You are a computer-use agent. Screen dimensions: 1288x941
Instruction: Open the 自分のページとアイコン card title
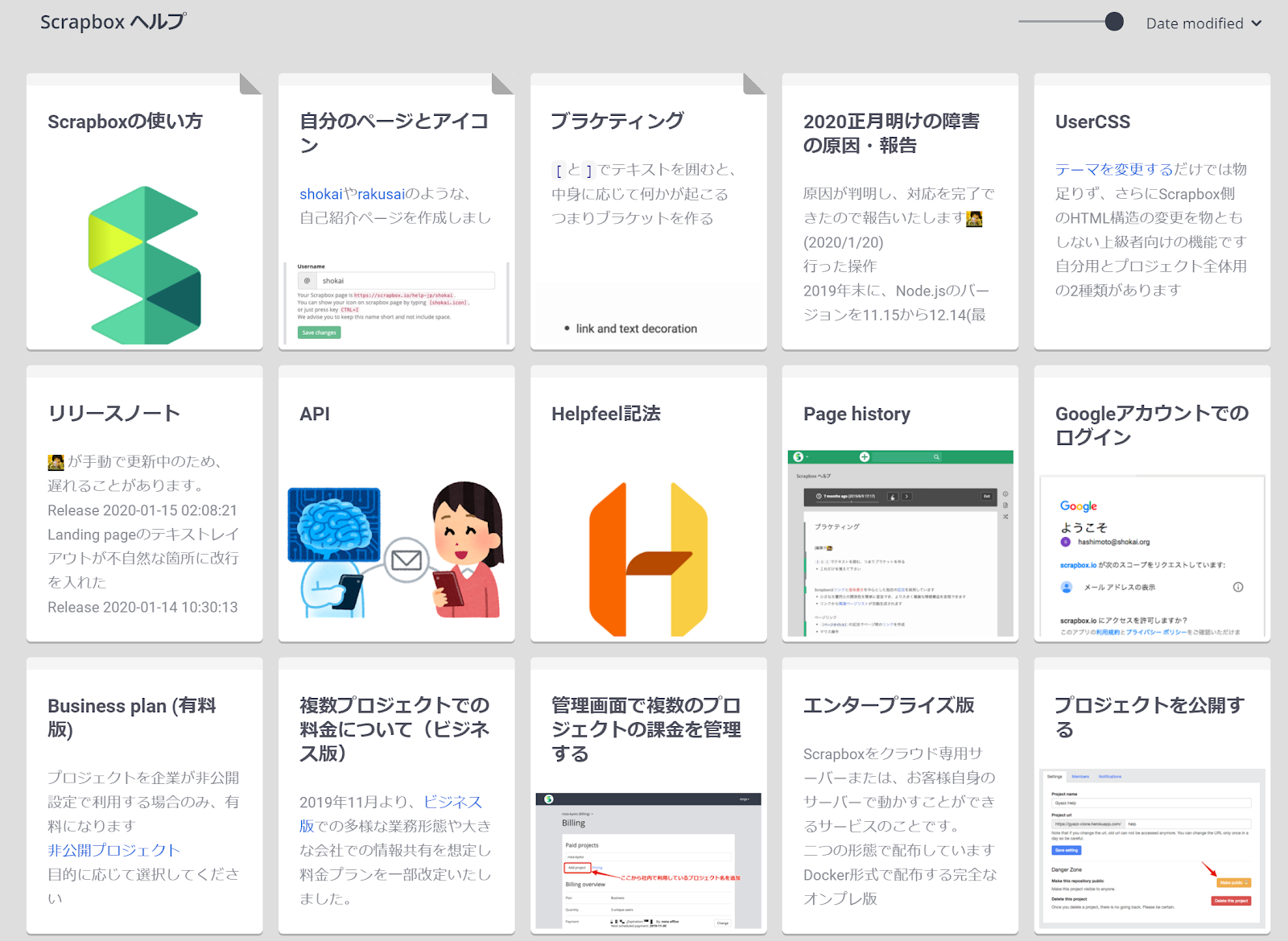[394, 133]
